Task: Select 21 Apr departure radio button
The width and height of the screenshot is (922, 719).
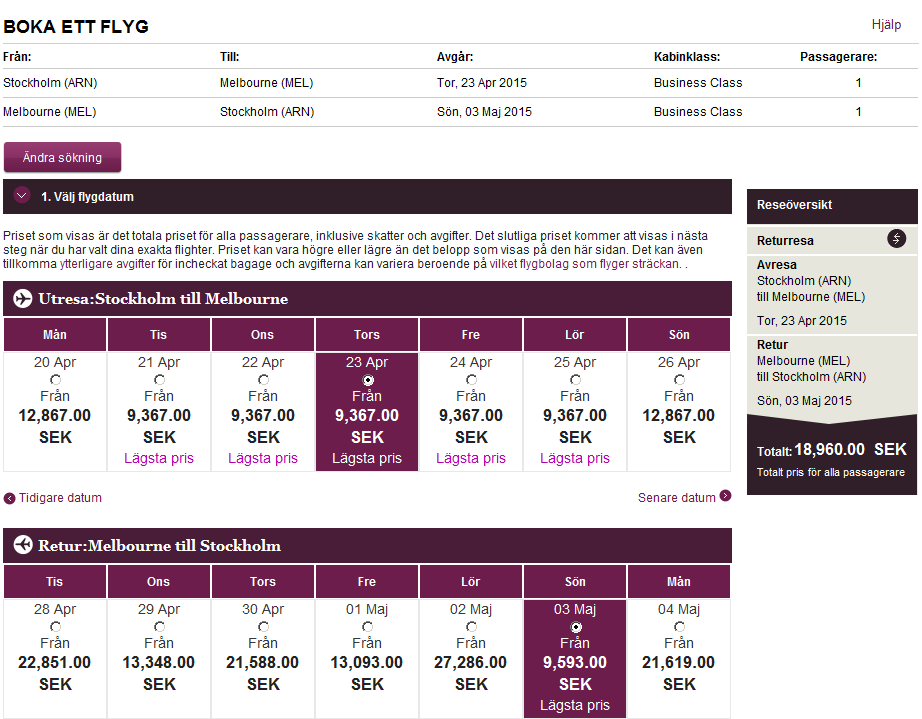Action: 159,380
